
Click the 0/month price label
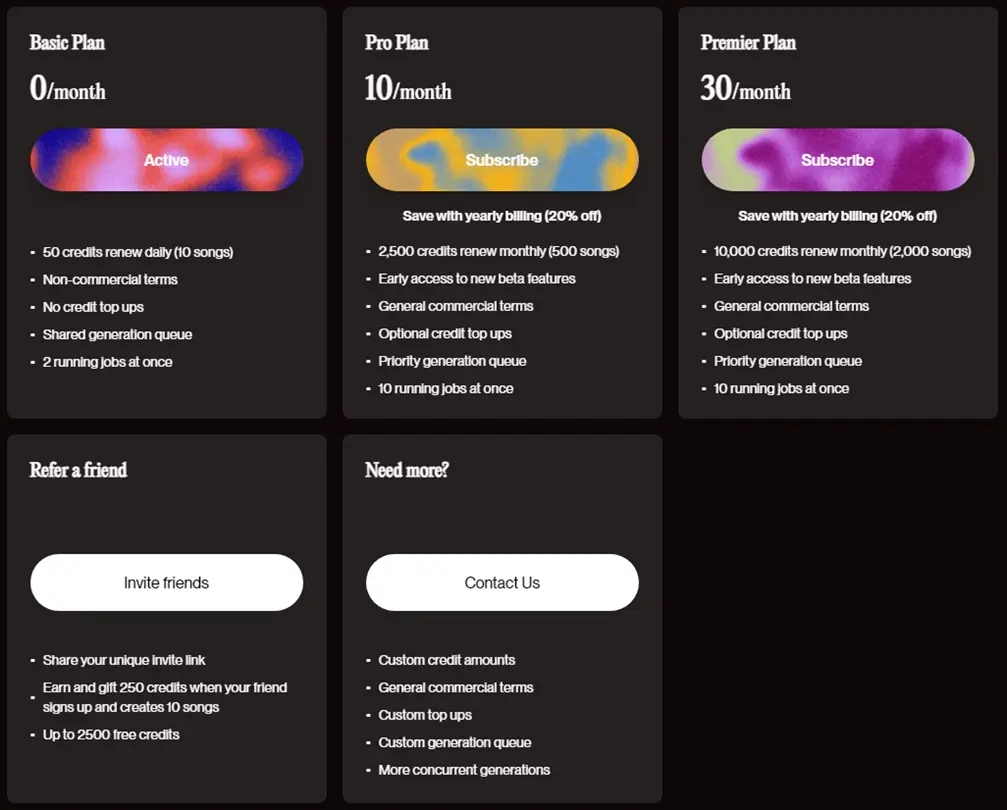point(67,91)
